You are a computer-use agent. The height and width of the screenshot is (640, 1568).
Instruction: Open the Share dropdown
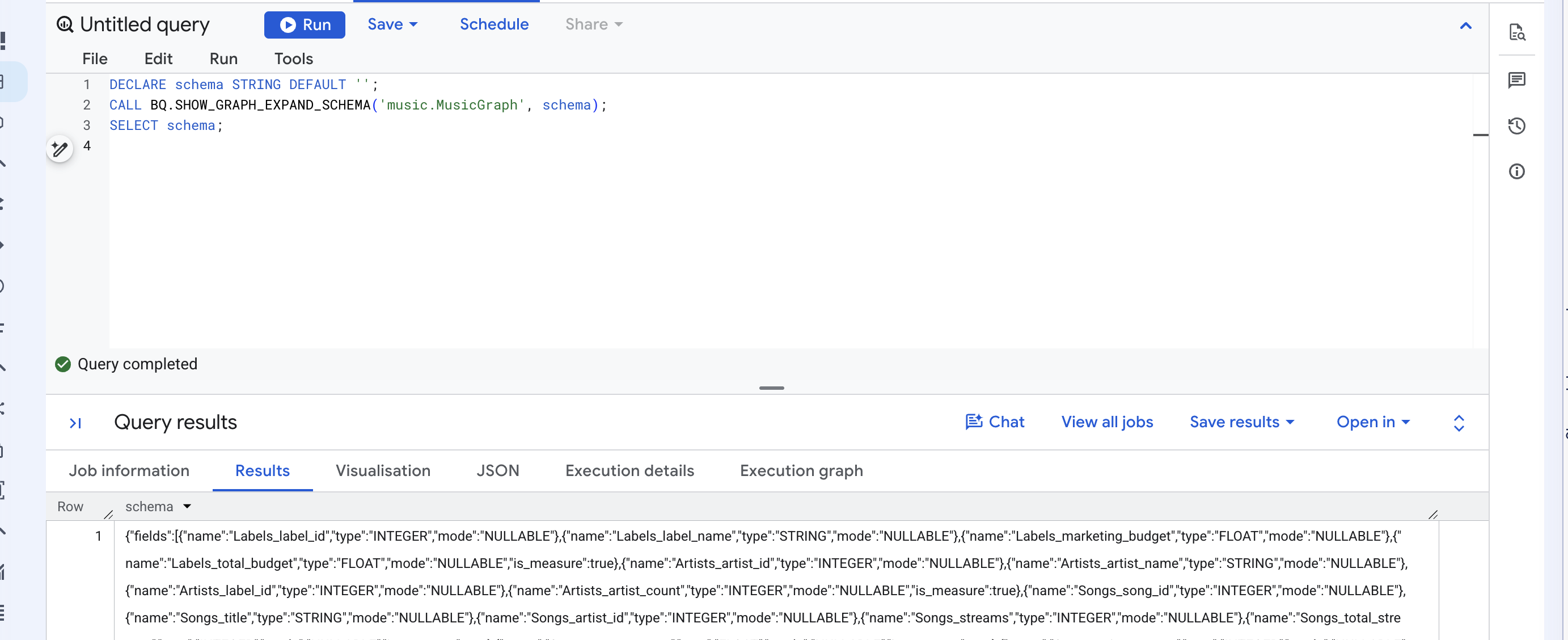(x=594, y=24)
